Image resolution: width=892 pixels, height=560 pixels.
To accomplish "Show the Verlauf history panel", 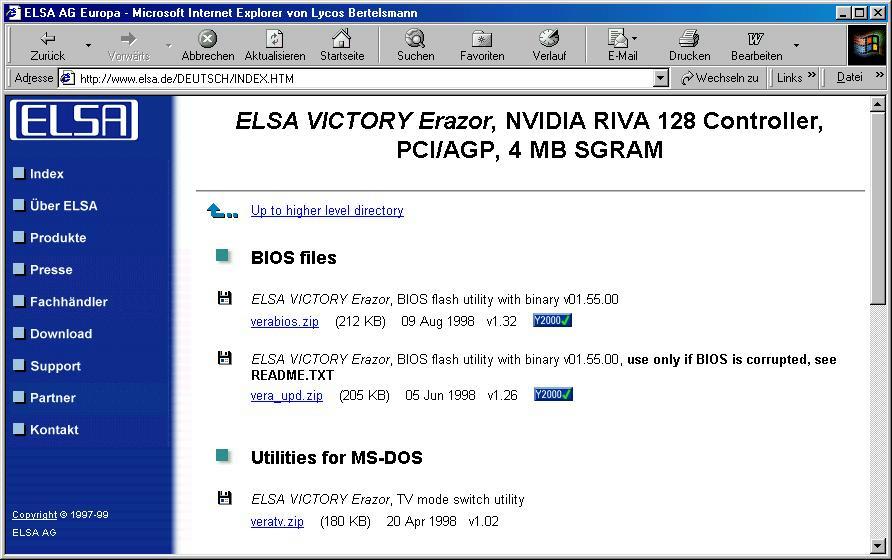I will click(549, 46).
